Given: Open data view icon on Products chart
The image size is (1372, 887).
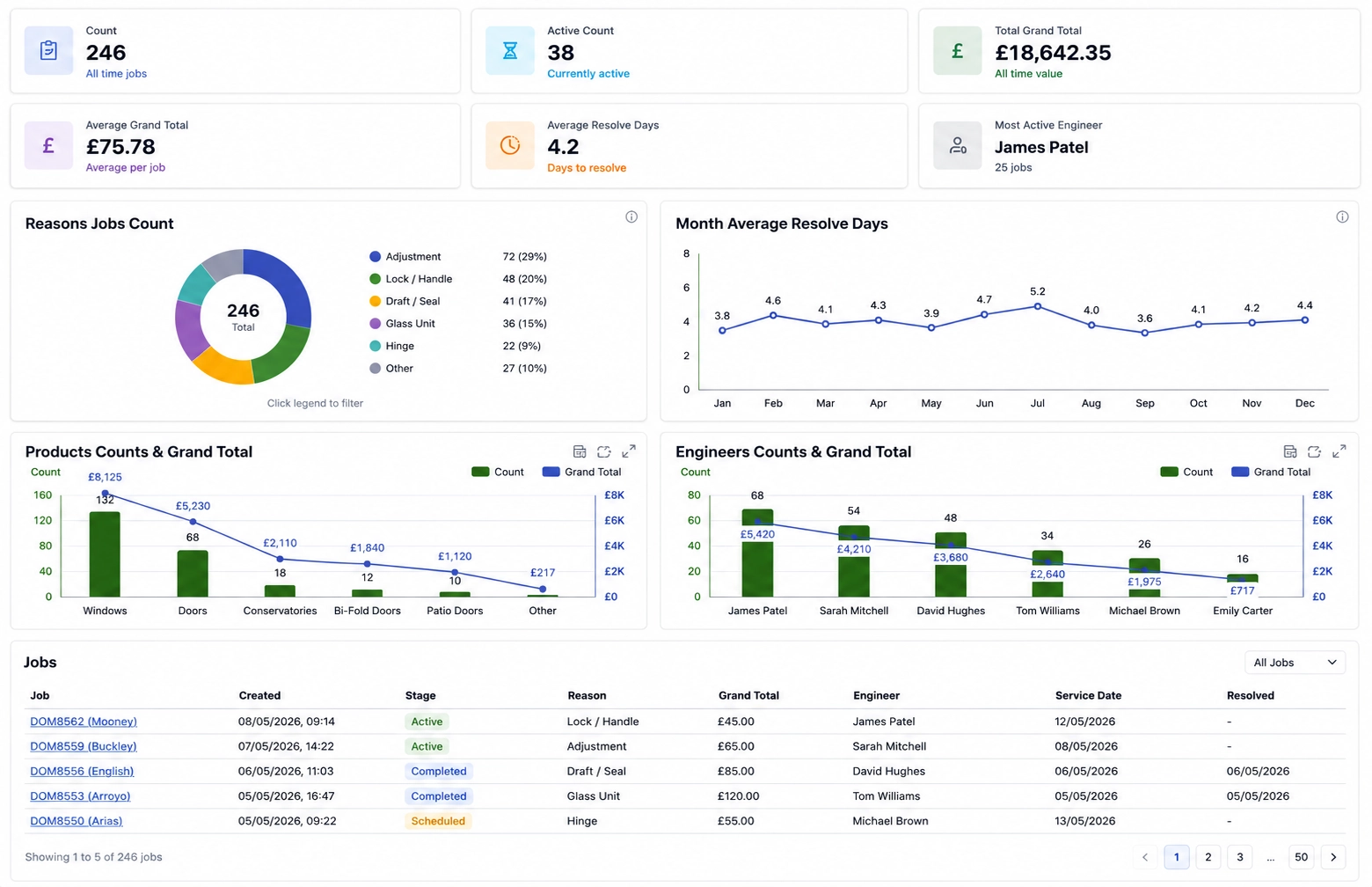Looking at the screenshot, I should point(580,451).
